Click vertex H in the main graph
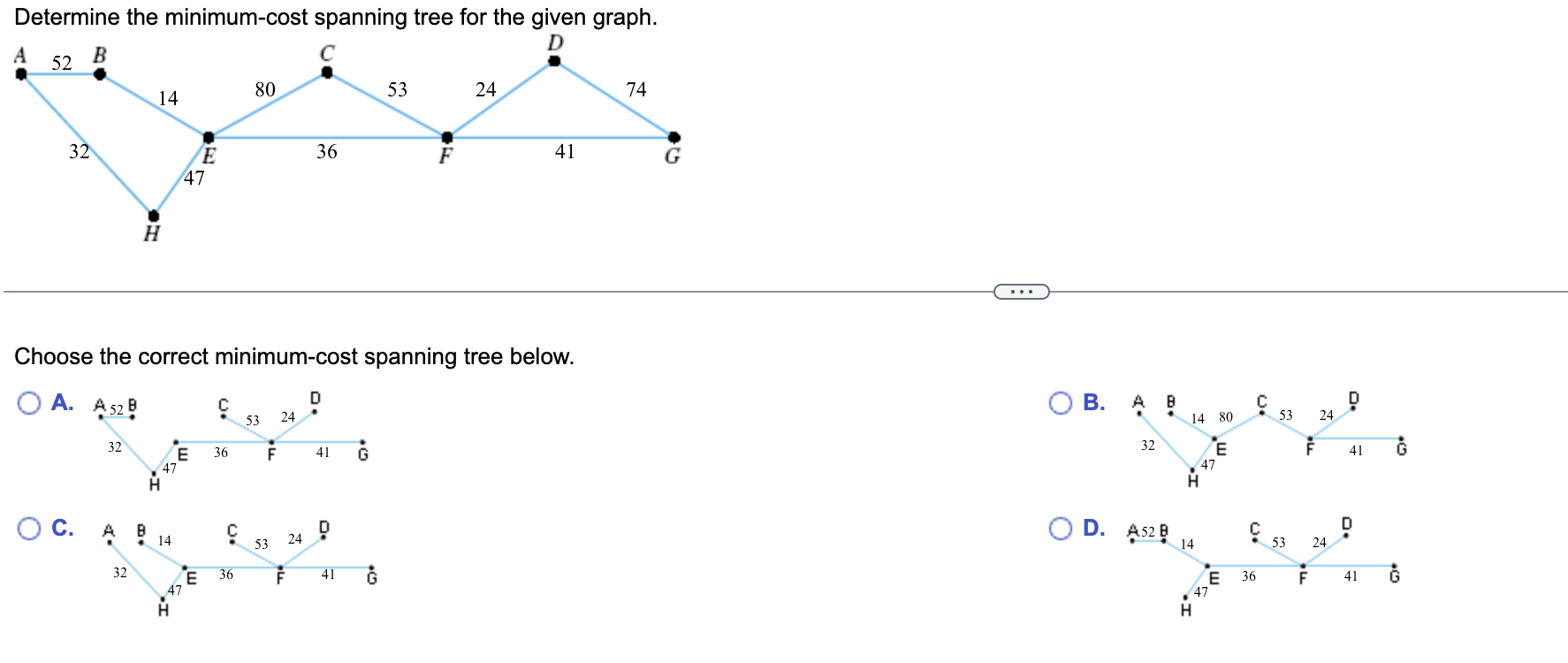This screenshot has width=1568, height=663. 155,214
